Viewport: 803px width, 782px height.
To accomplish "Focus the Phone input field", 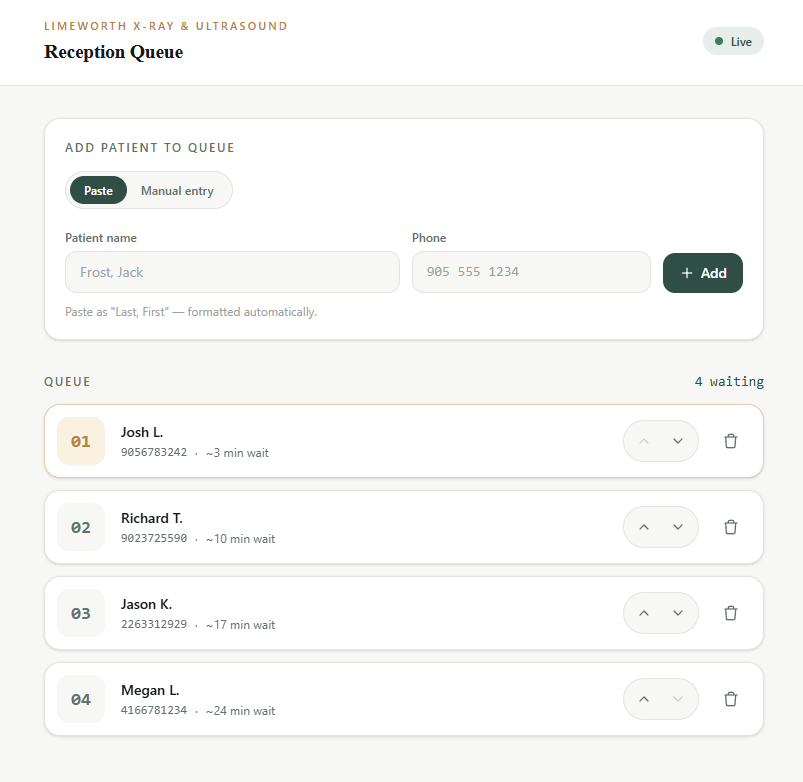I will click(x=531, y=272).
